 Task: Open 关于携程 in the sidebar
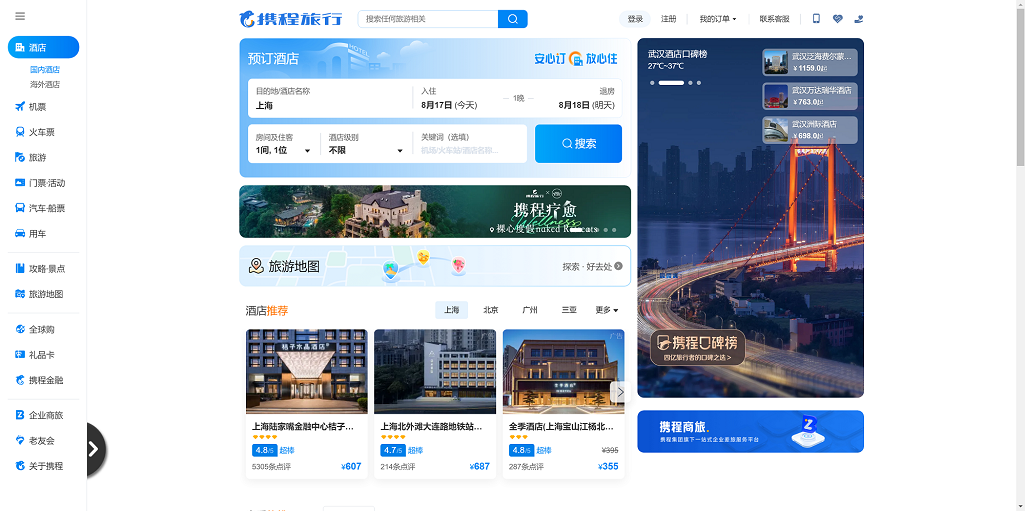tap(43, 467)
